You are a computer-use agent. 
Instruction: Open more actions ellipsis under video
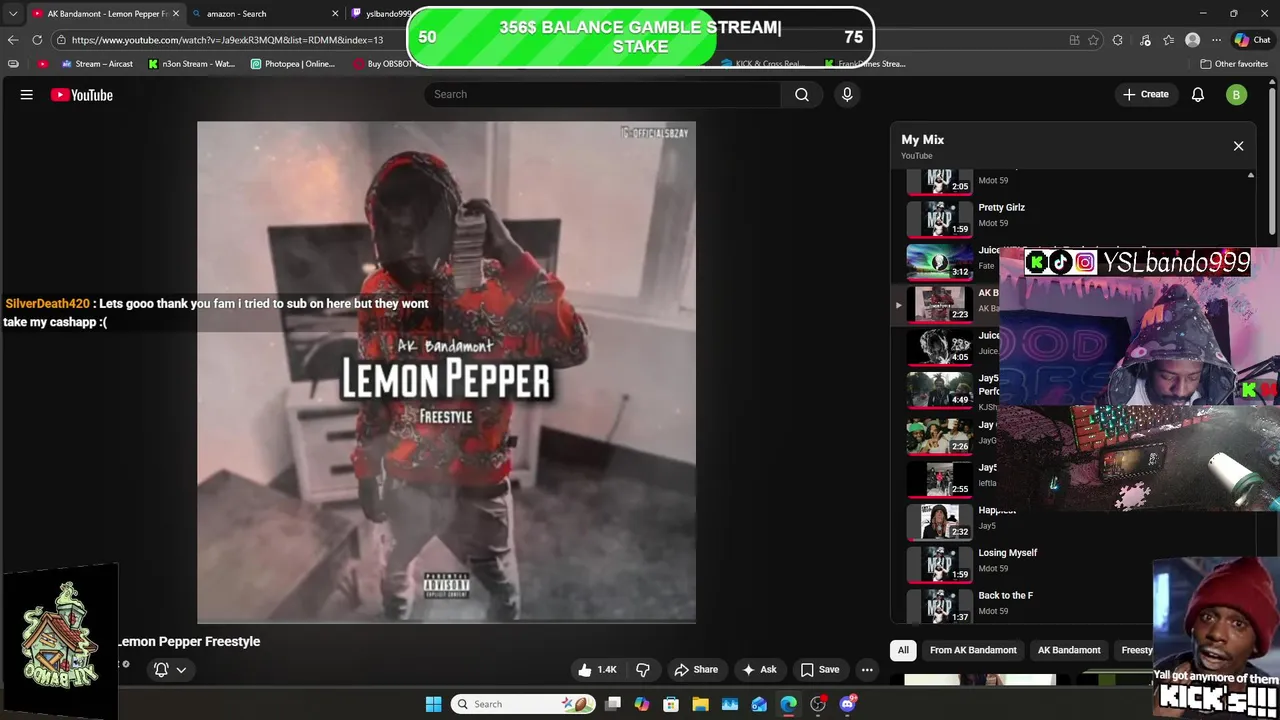[867, 670]
